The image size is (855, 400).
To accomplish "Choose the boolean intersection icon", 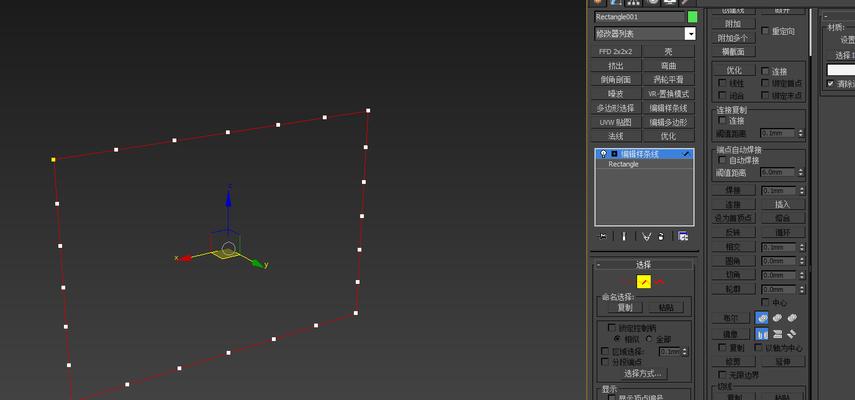I will click(x=792, y=318).
